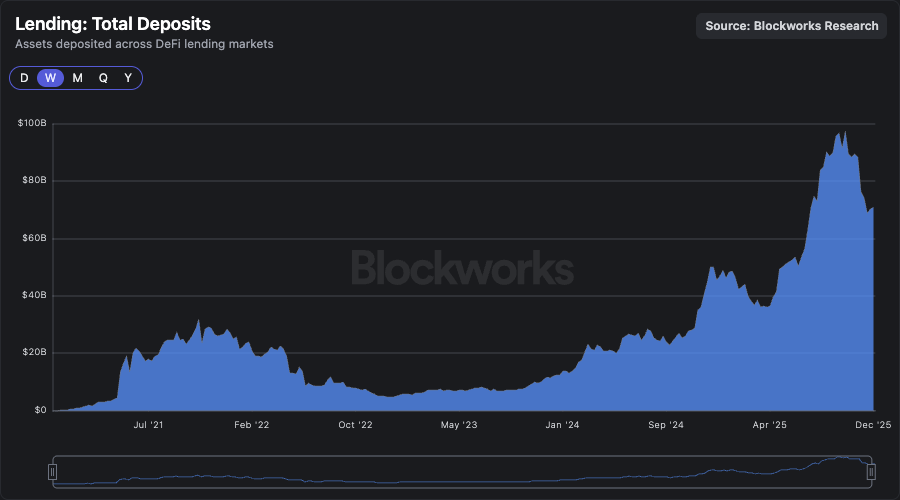This screenshot has width=900, height=500.
Task: Select the W weekly interval option
Action: tap(50, 78)
